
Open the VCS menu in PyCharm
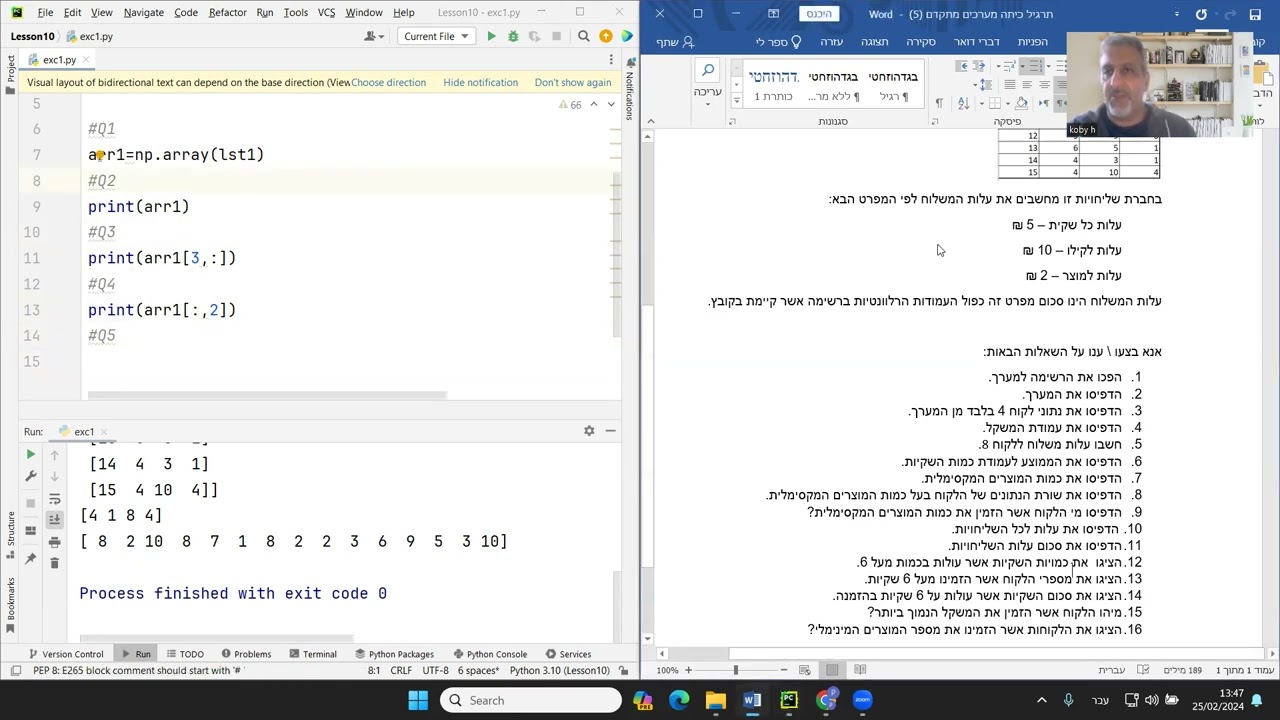(326, 12)
